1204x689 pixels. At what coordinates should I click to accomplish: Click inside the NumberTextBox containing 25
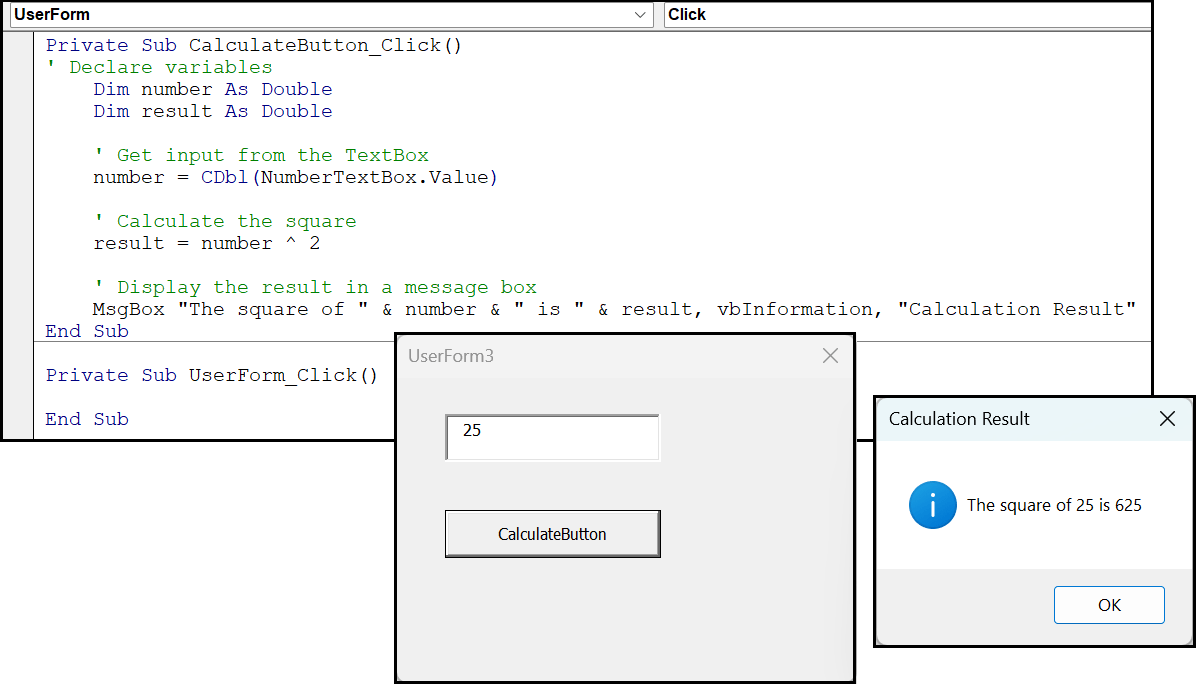pos(552,437)
